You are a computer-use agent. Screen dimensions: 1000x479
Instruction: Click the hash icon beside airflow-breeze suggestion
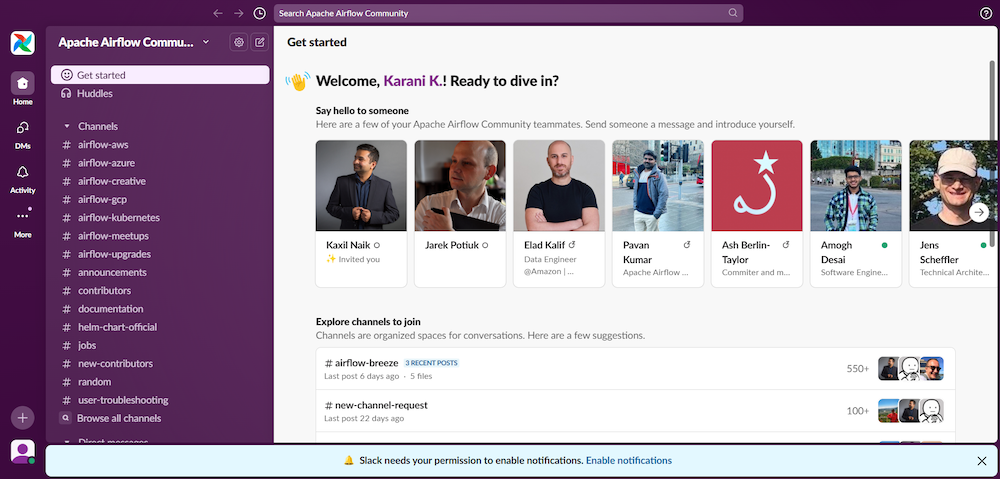click(328, 363)
